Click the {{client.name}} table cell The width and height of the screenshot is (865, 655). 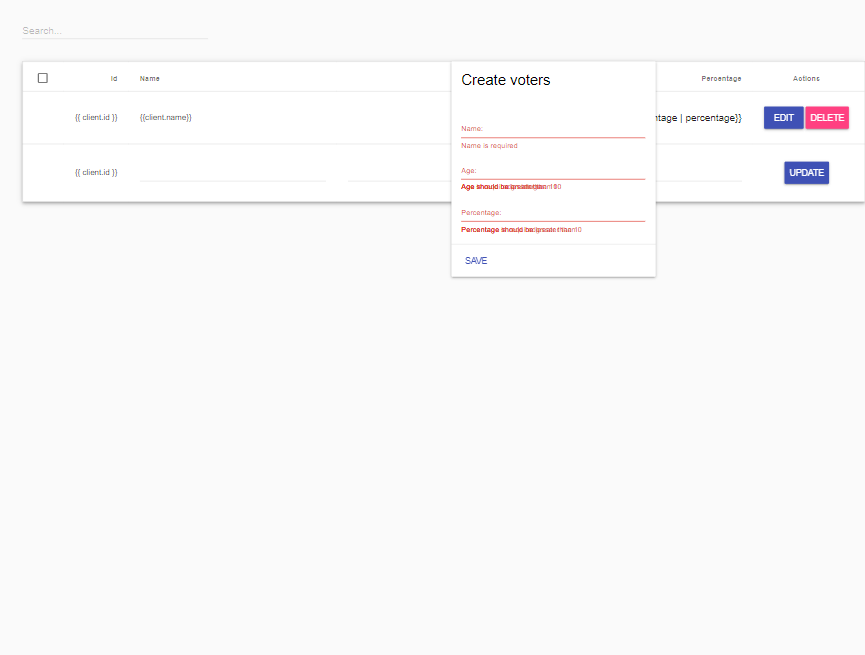coord(165,118)
